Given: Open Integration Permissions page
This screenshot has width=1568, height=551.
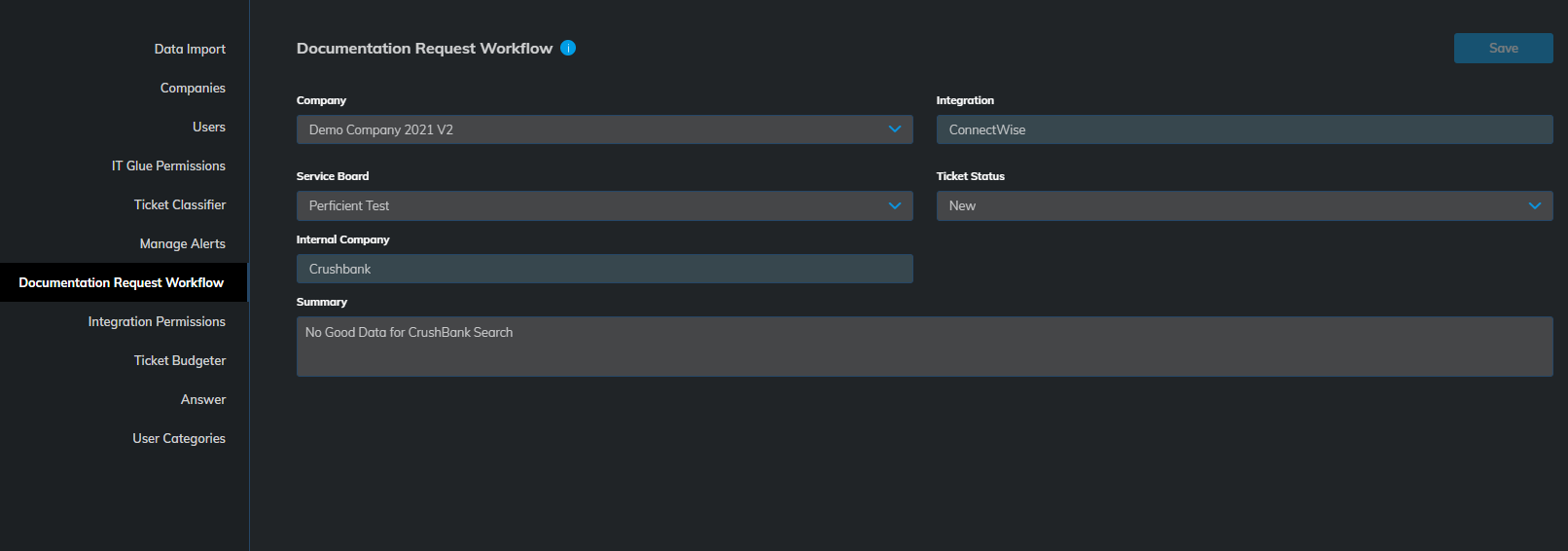Looking at the screenshot, I should coord(157,321).
